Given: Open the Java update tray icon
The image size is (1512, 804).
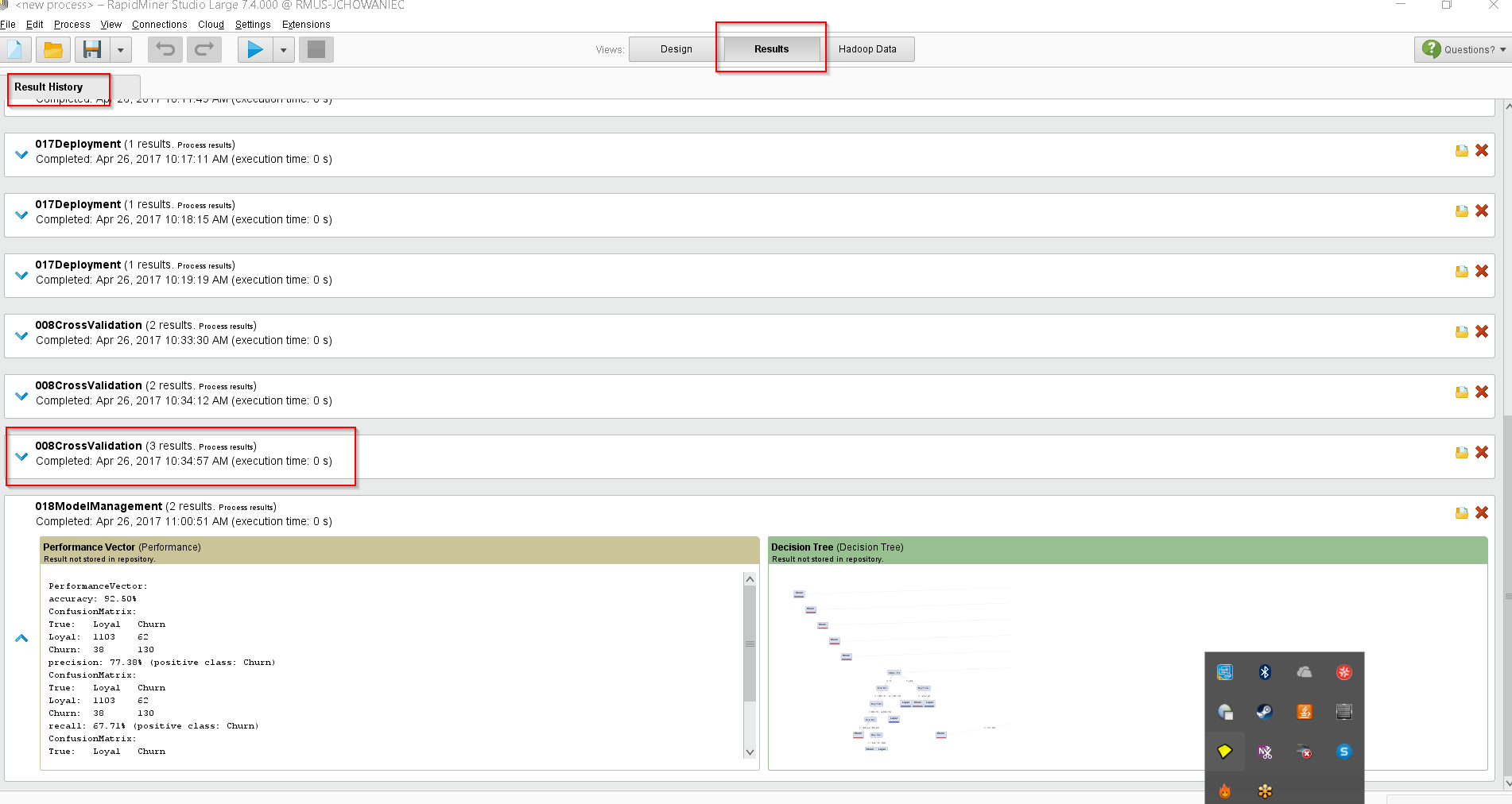Looking at the screenshot, I should point(1305,712).
